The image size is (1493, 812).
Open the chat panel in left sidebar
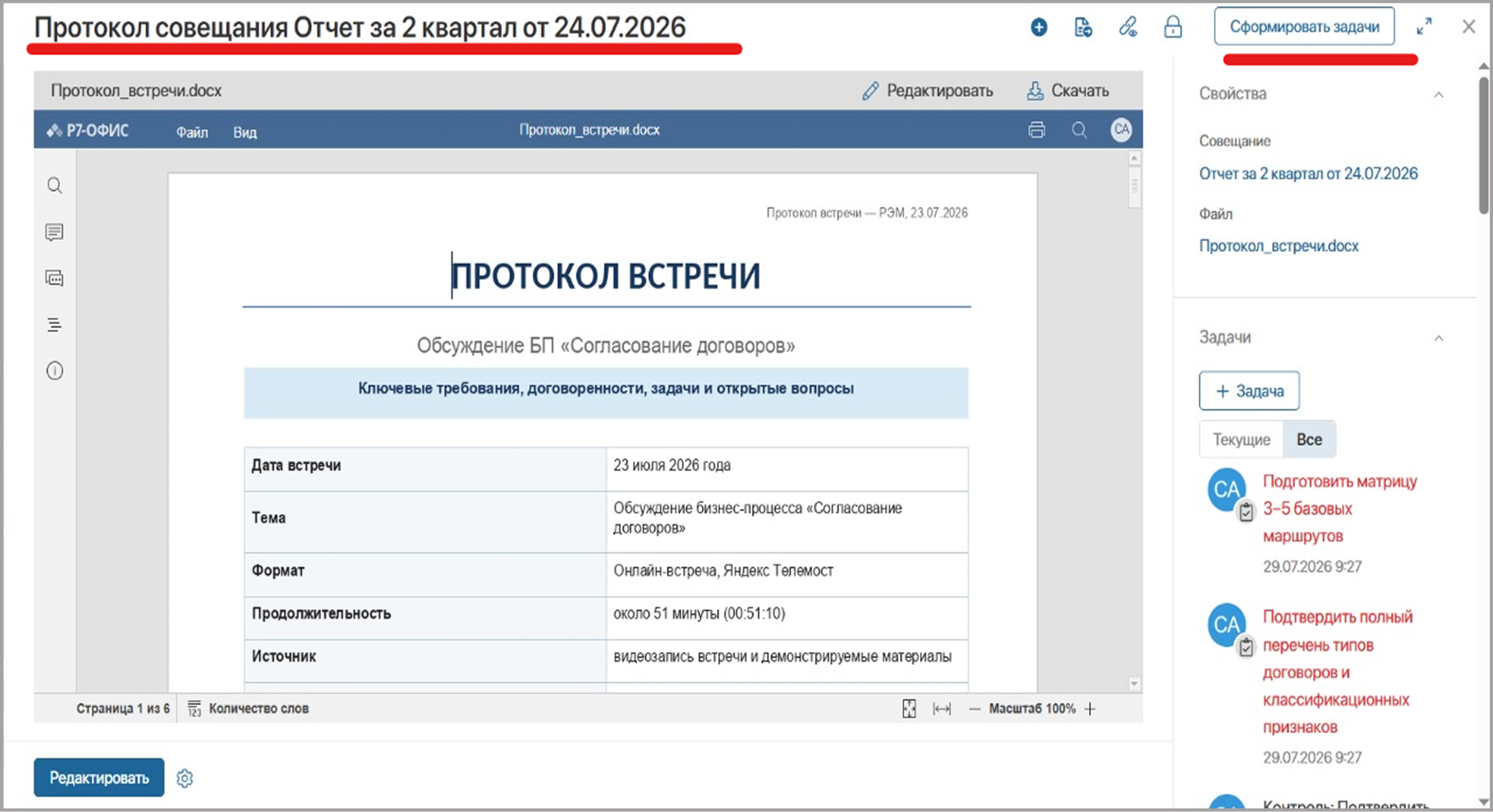[55, 278]
